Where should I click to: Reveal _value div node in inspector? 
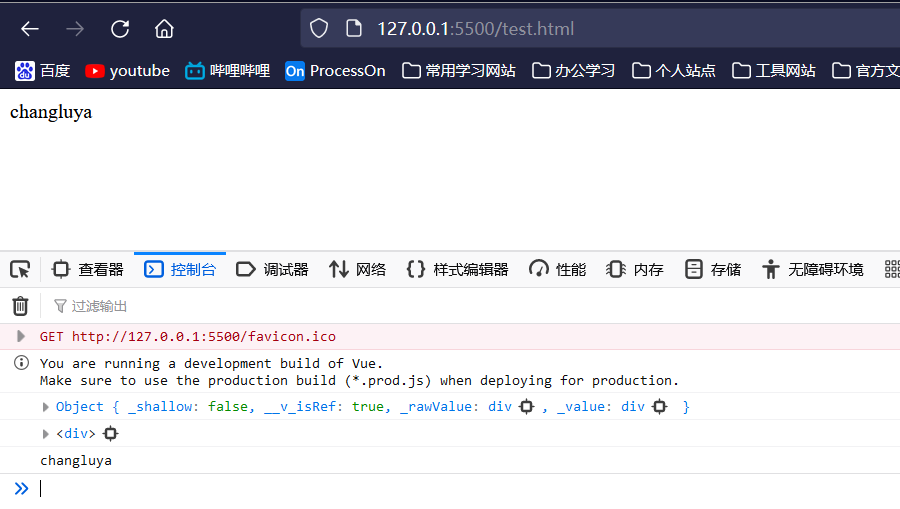click(x=660, y=407)
